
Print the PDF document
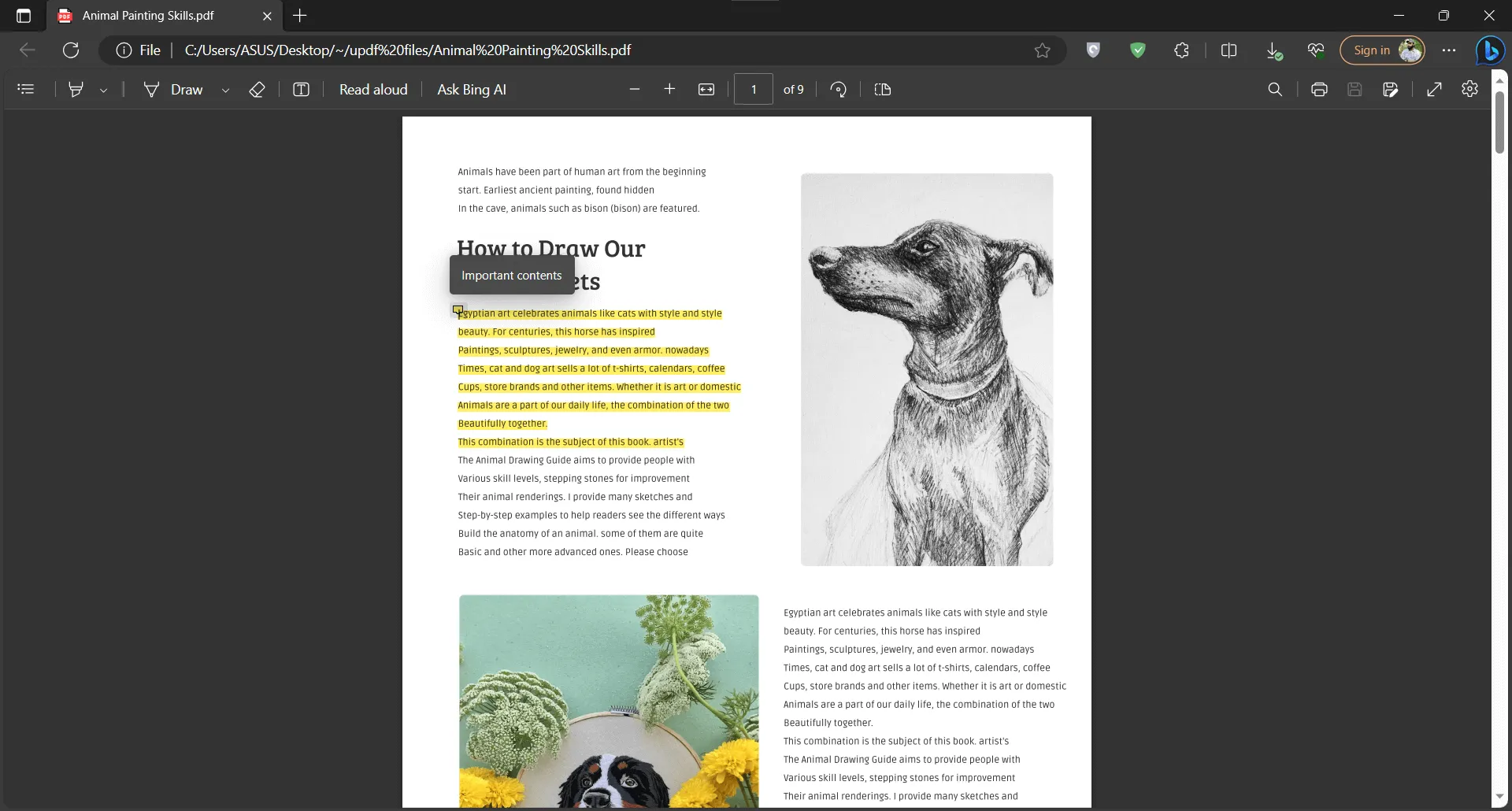(x=1319, y=89)
